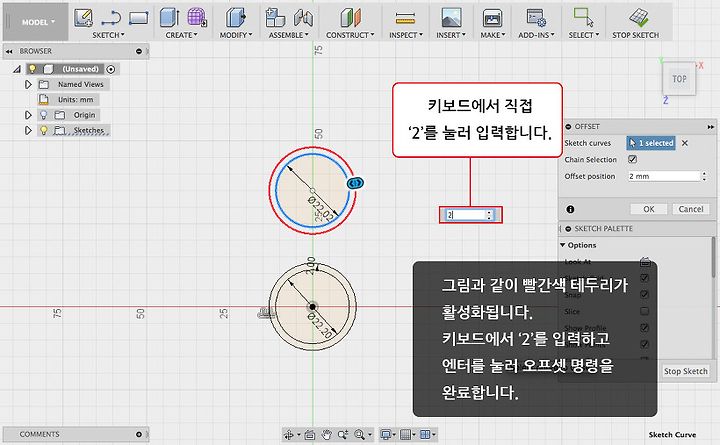
Task: Toggle the Unsaved root lightbulb visibility
Action: click(x=32, y=69)
